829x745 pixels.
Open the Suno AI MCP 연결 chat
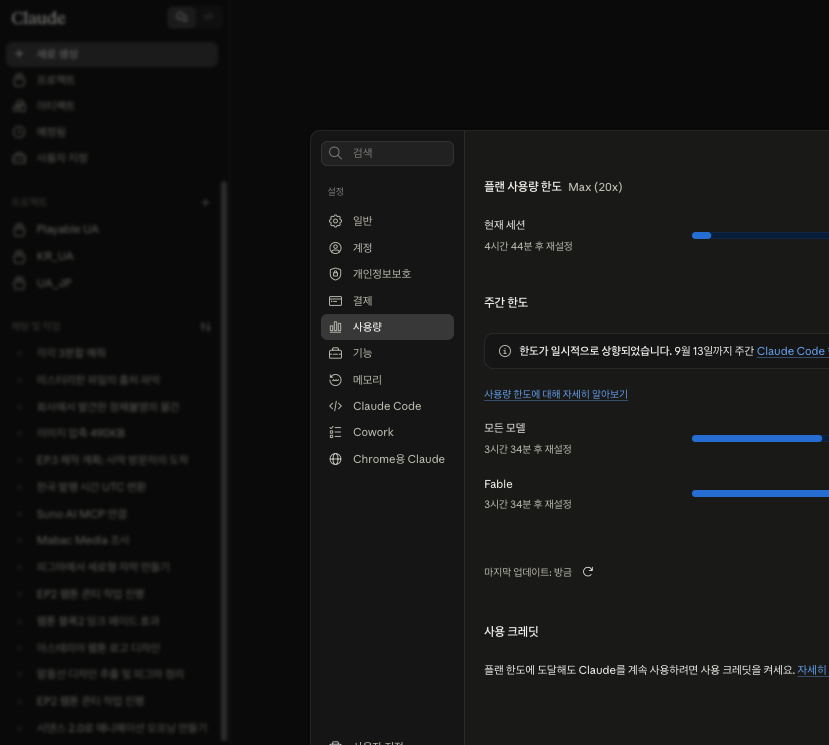(x=112, y=514)
